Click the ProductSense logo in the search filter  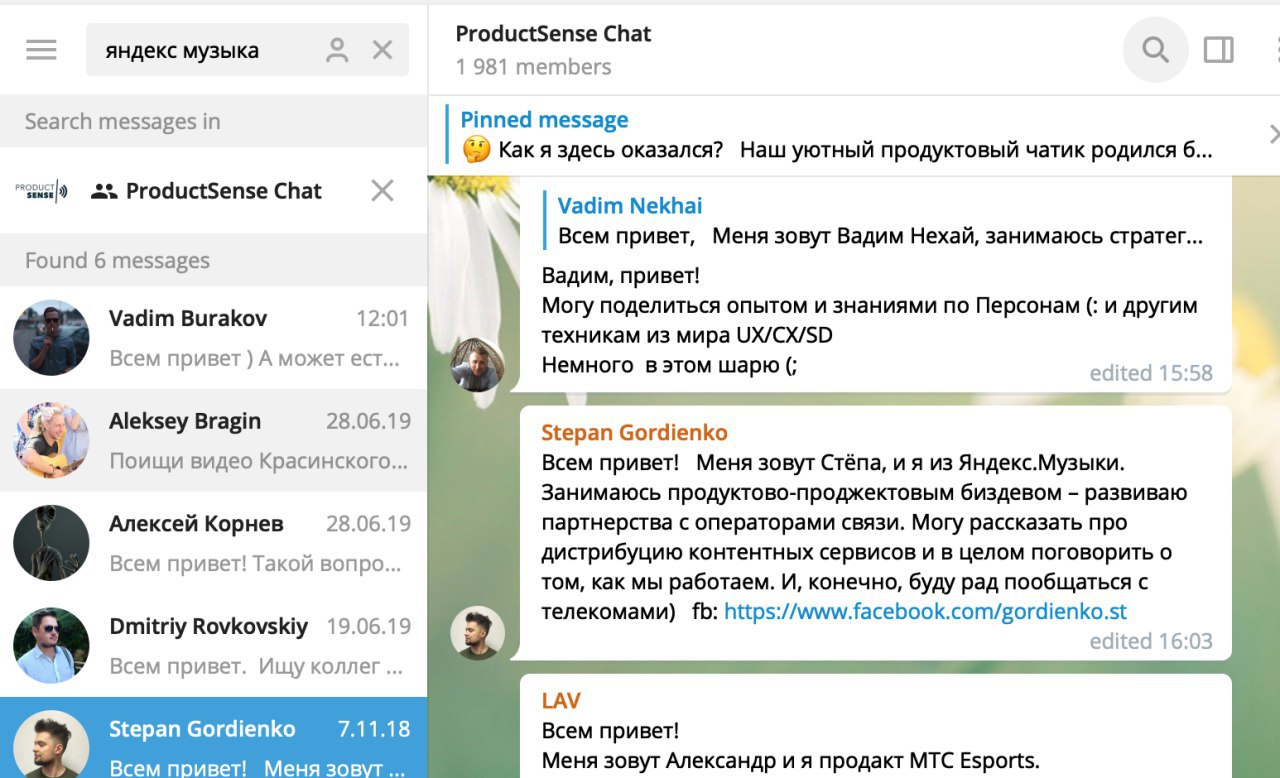tap(41, 190)
